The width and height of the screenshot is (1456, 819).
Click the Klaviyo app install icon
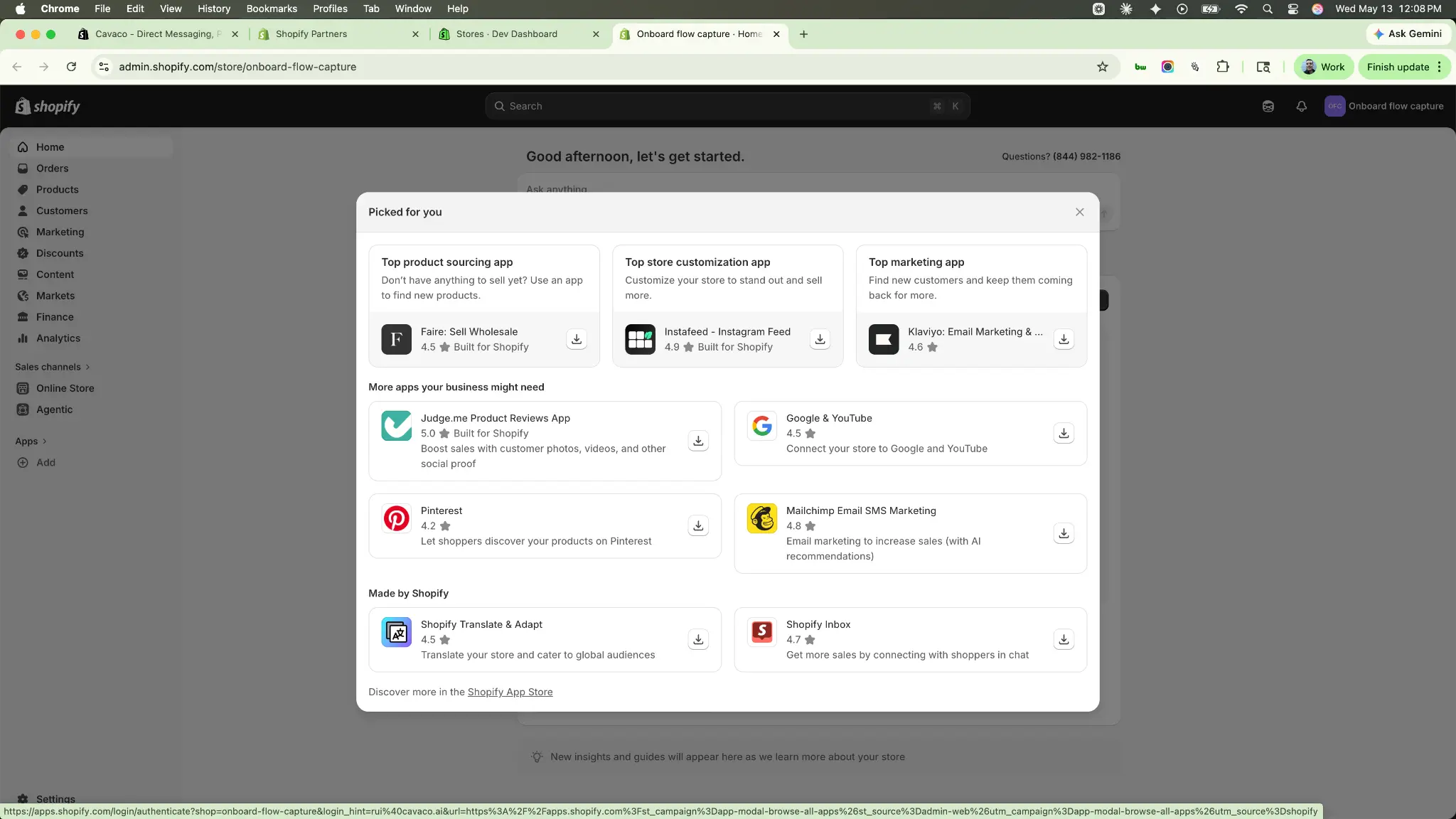(x=1064, y=339)
